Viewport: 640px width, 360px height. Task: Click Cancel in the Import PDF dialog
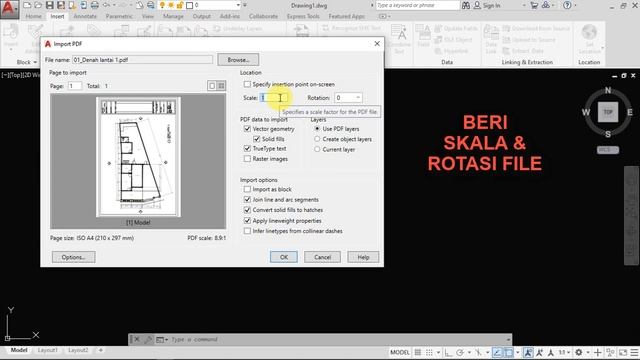click(x=322, y=257)
